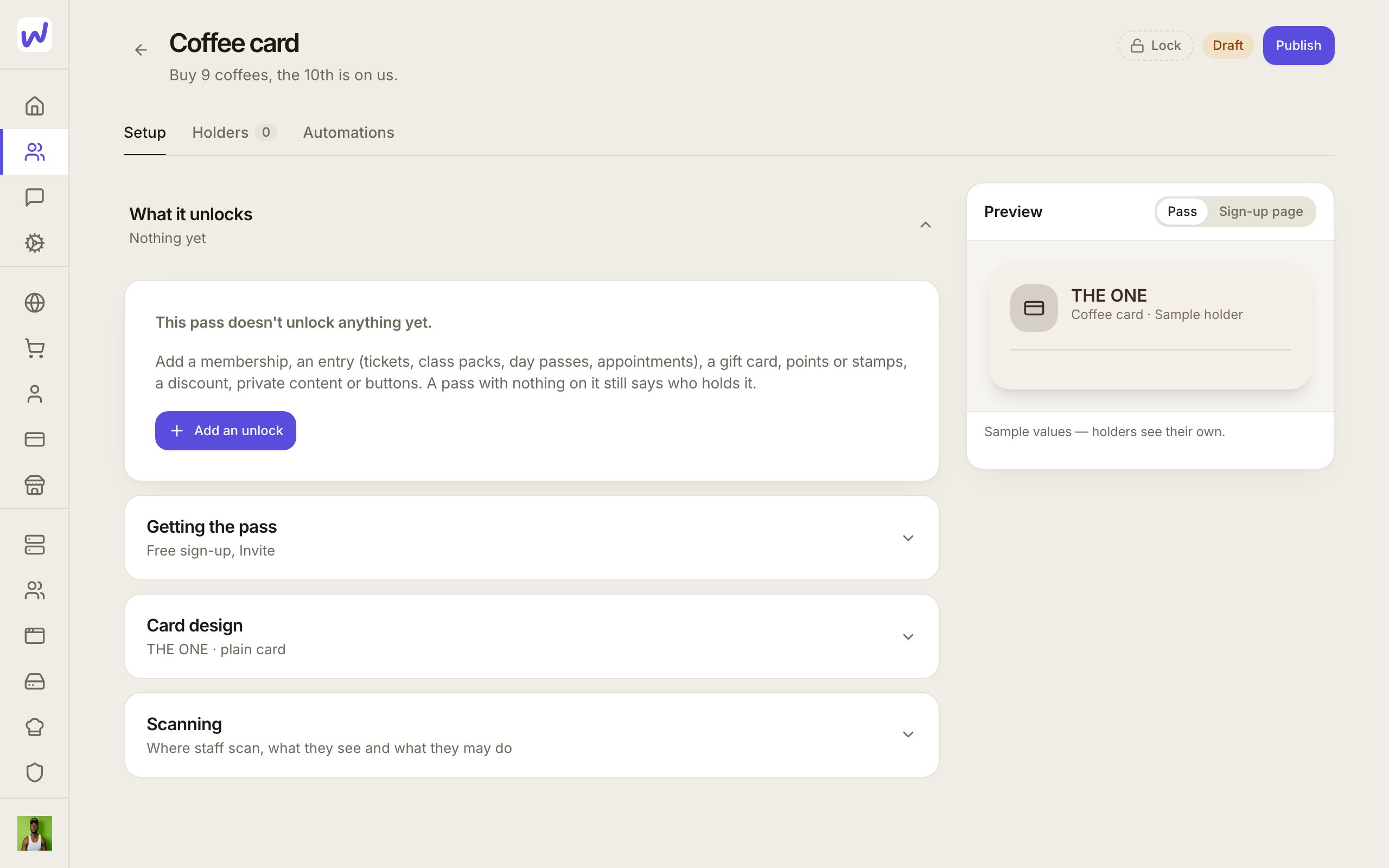Switch preview to Pass
The image size is (1389, 868).
coord(1181,212)
